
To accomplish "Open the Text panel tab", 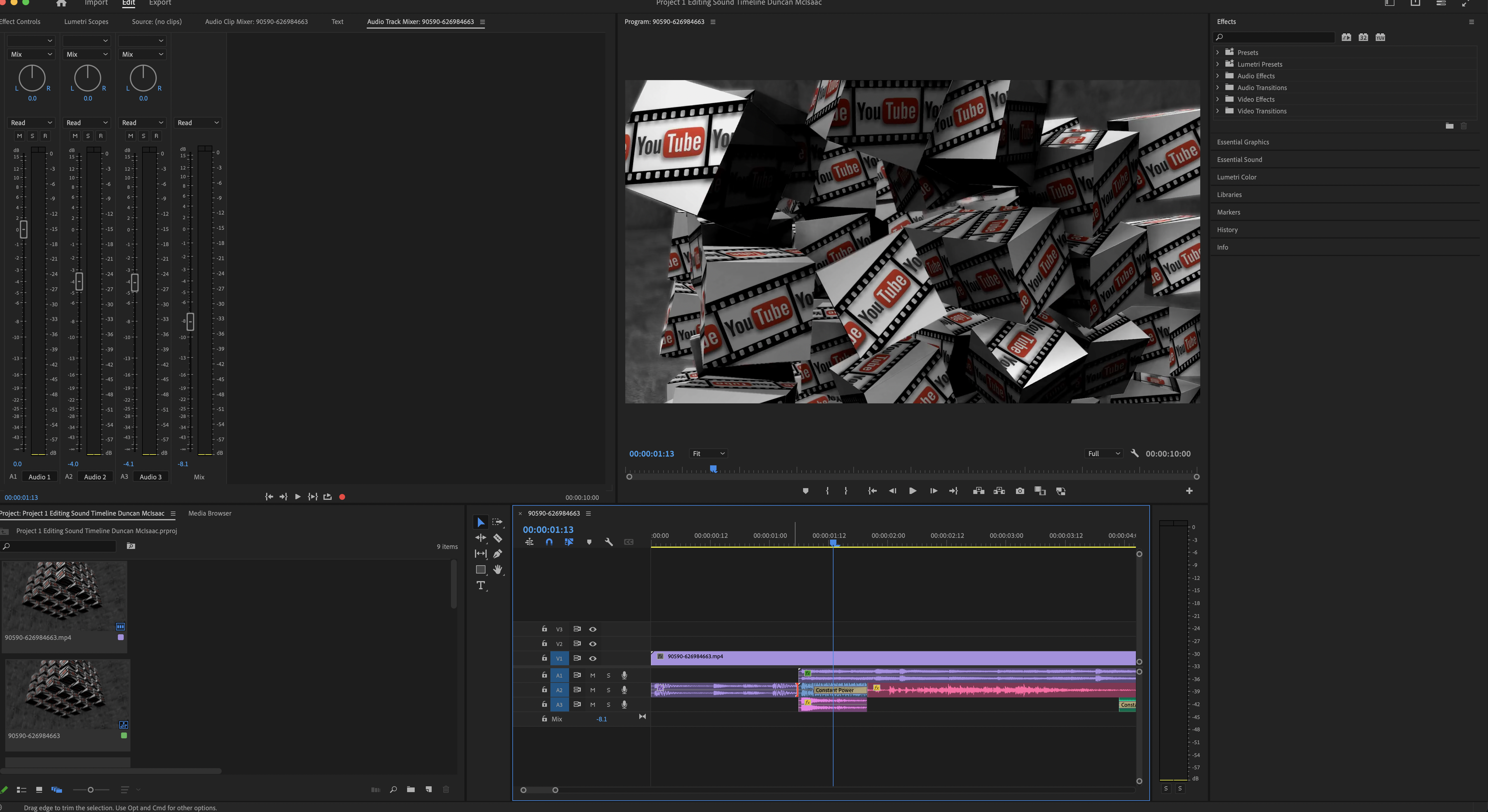I will 337,21.
